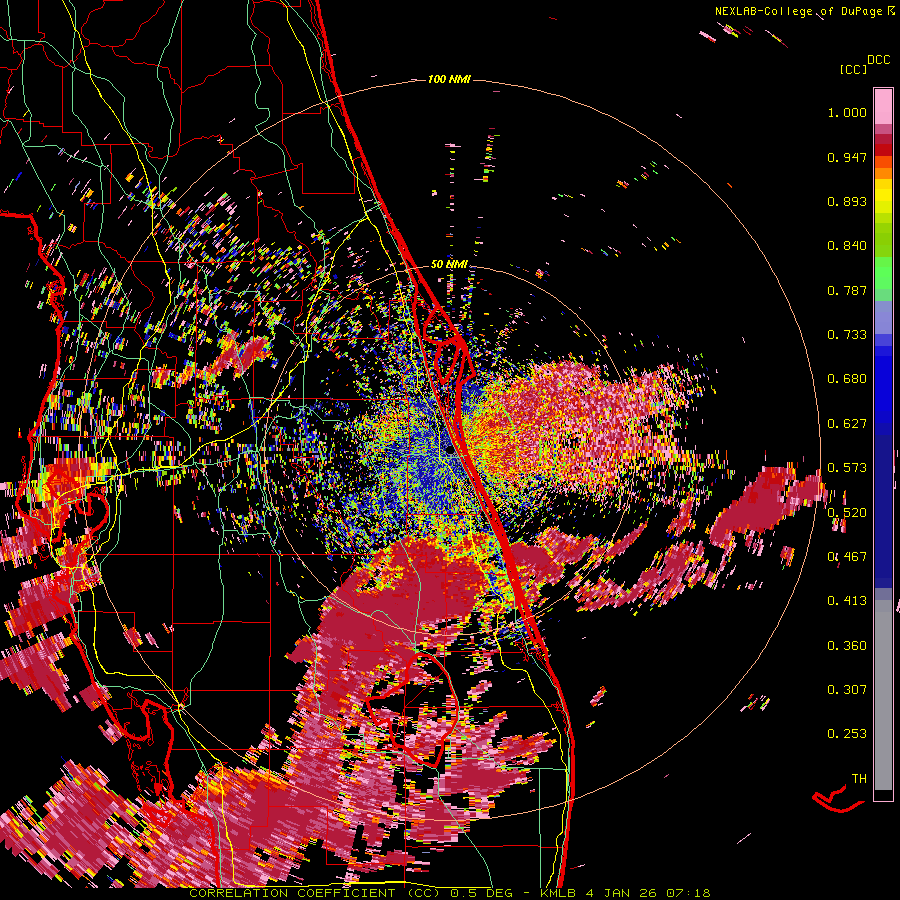Click the 0.360 scale value
The image size is (900, 900).
[847, 646]
